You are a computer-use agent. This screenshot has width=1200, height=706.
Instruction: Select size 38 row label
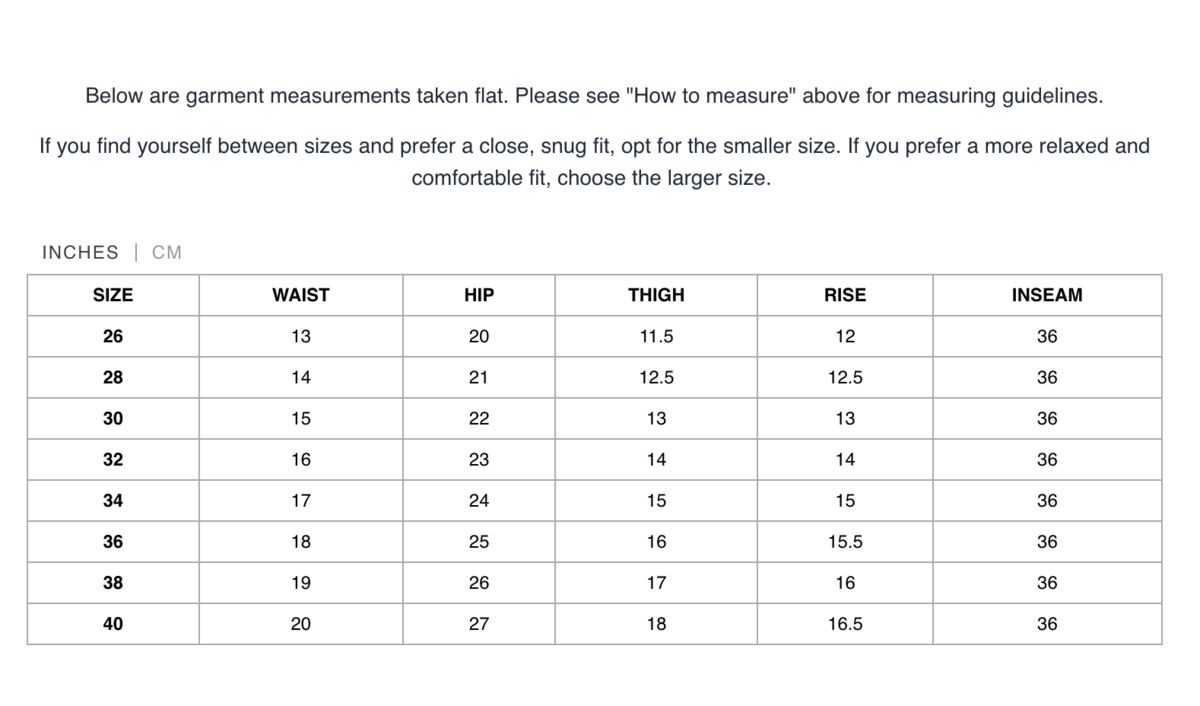coord(113,583)
